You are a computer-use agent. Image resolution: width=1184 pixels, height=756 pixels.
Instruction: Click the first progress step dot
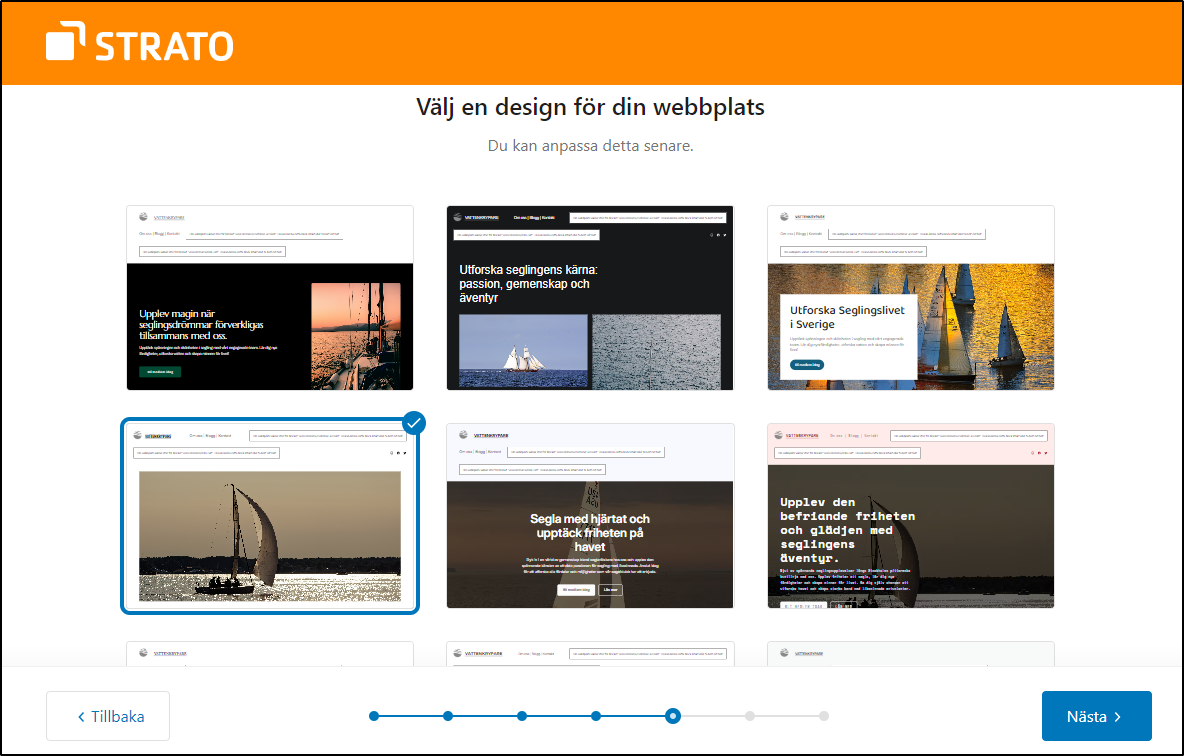(x=374, y=716)
